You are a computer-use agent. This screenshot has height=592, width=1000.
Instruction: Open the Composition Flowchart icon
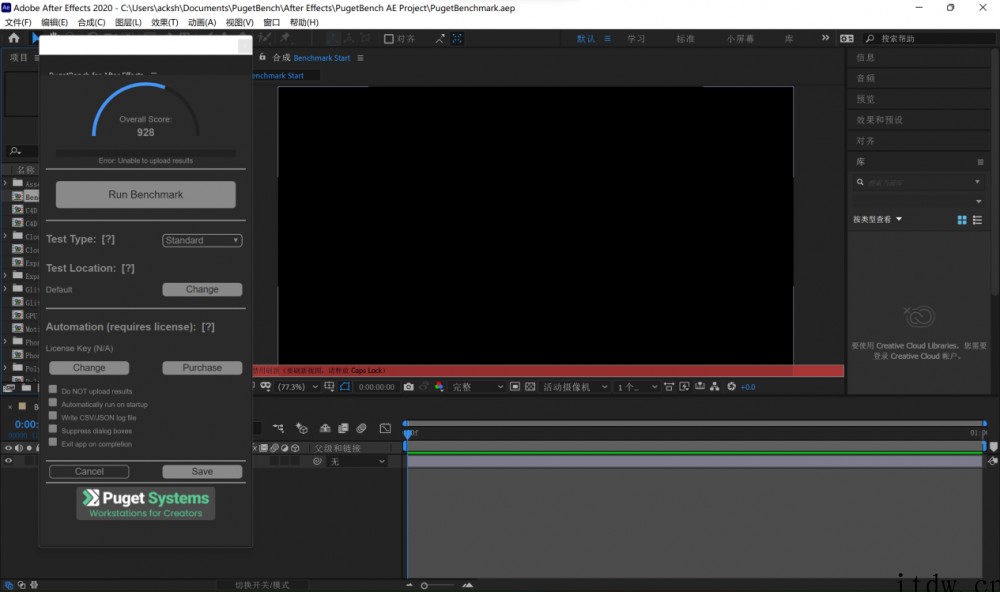tap(715, 387)
